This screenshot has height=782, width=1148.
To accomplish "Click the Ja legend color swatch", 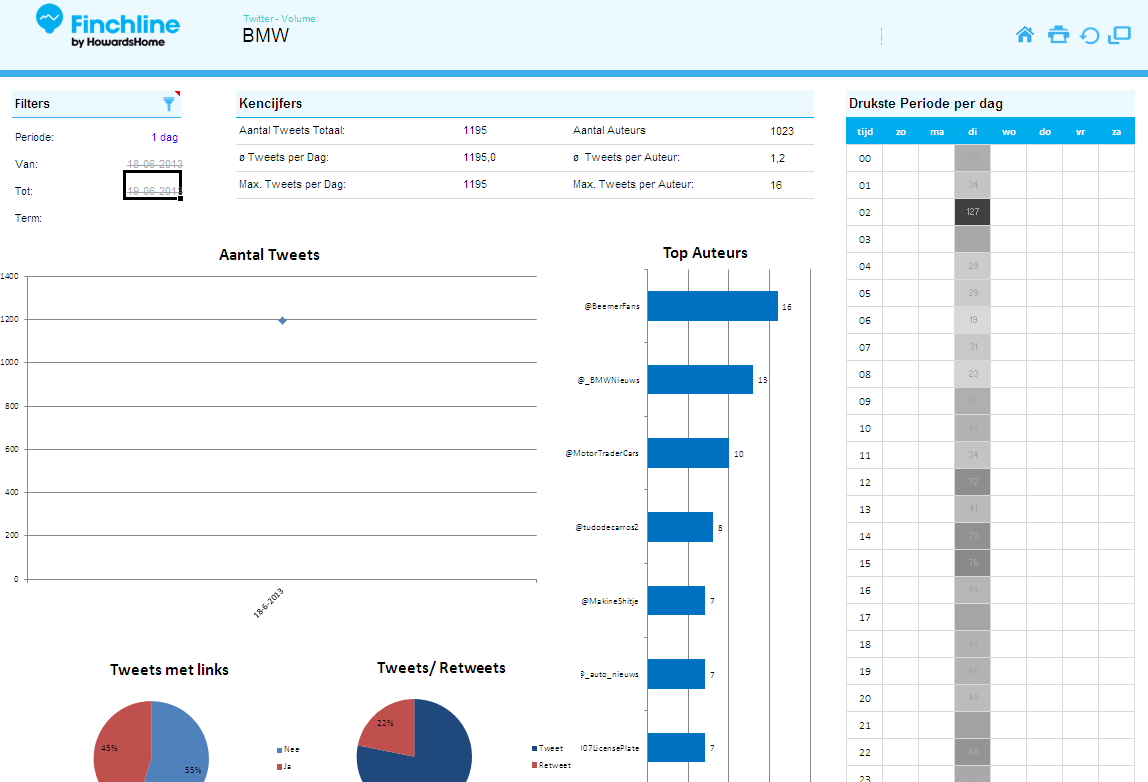I will click(x=280, y=767).
